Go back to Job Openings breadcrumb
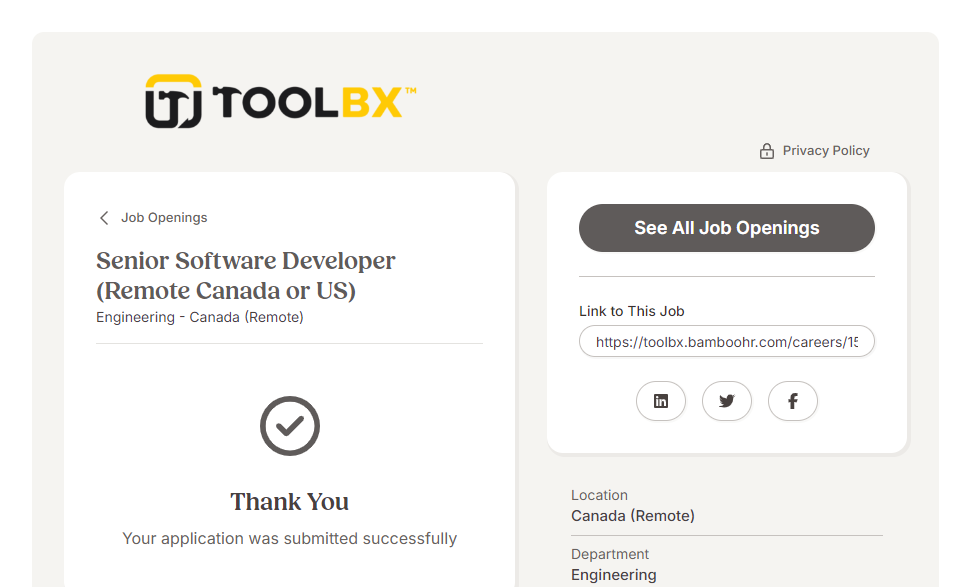The height and width of the screenshot is (587, 971). click(164, 218)
